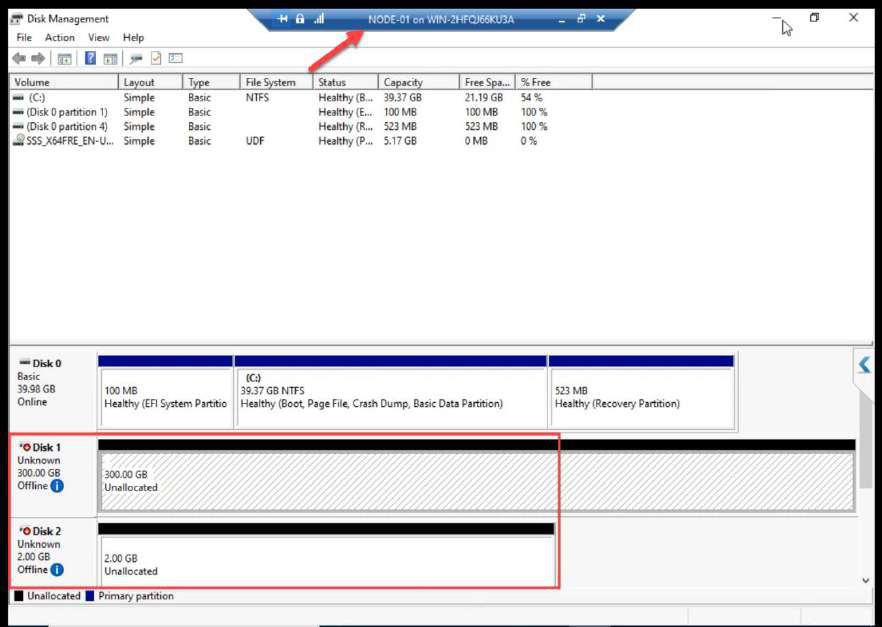Select the 300.00 GB Unallocated space block

pyautogui.click(x=477, y=476)
